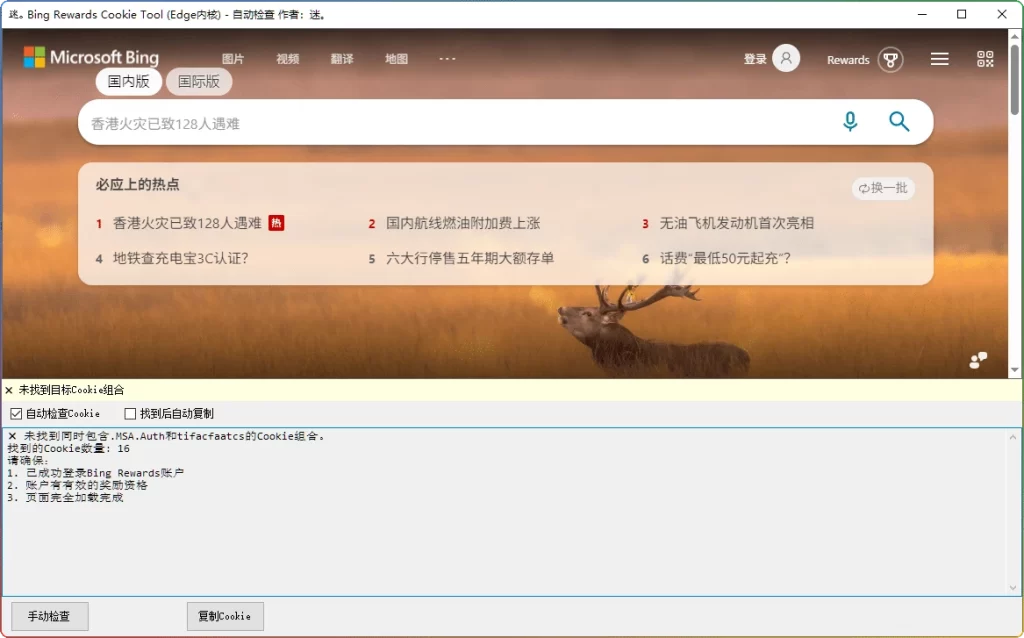Uncheck the 自动检查Cookie checkbox
Viewport: 1024px width, 638px height.
click(16, 413)
